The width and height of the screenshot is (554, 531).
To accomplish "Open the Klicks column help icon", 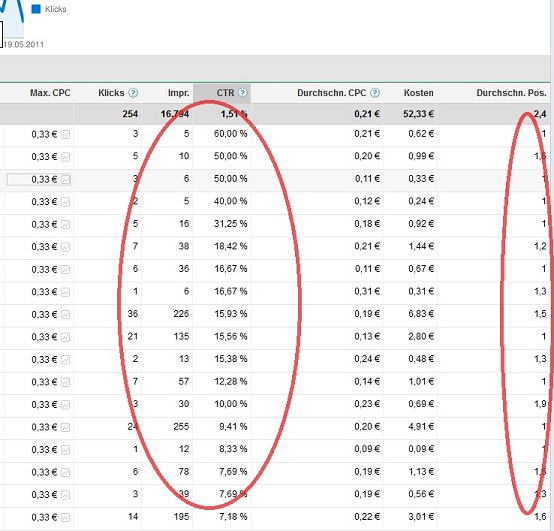I will pos(133,93).
